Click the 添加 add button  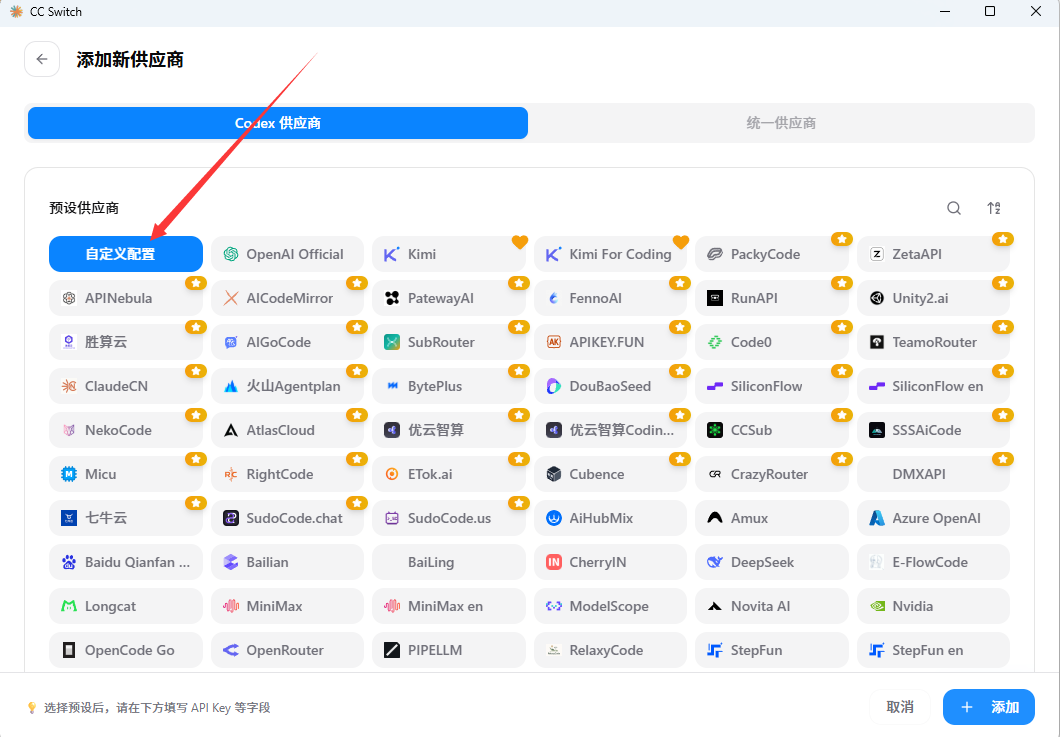tap(989, 707)
